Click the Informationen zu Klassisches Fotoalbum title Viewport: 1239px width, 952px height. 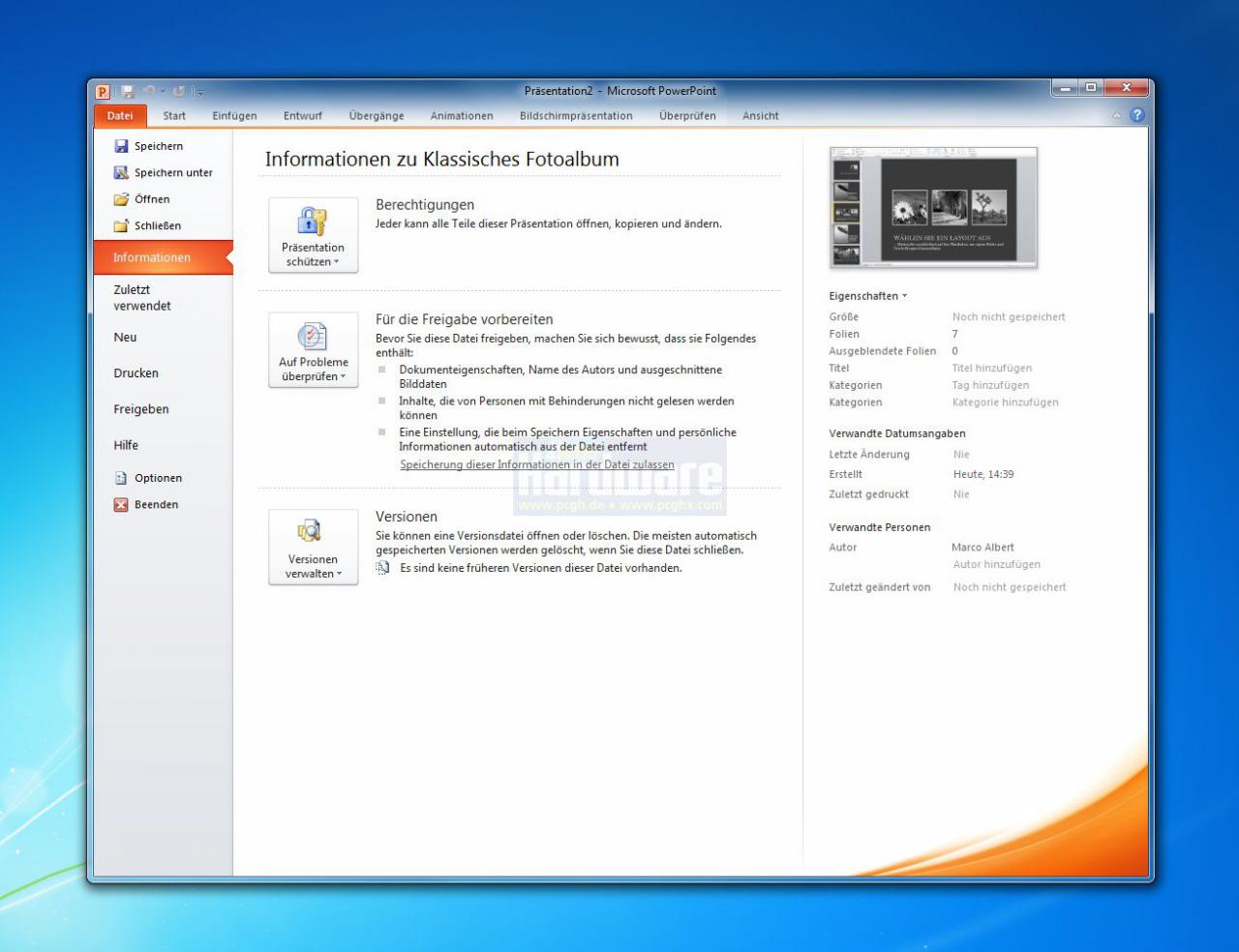coord(442,160)
